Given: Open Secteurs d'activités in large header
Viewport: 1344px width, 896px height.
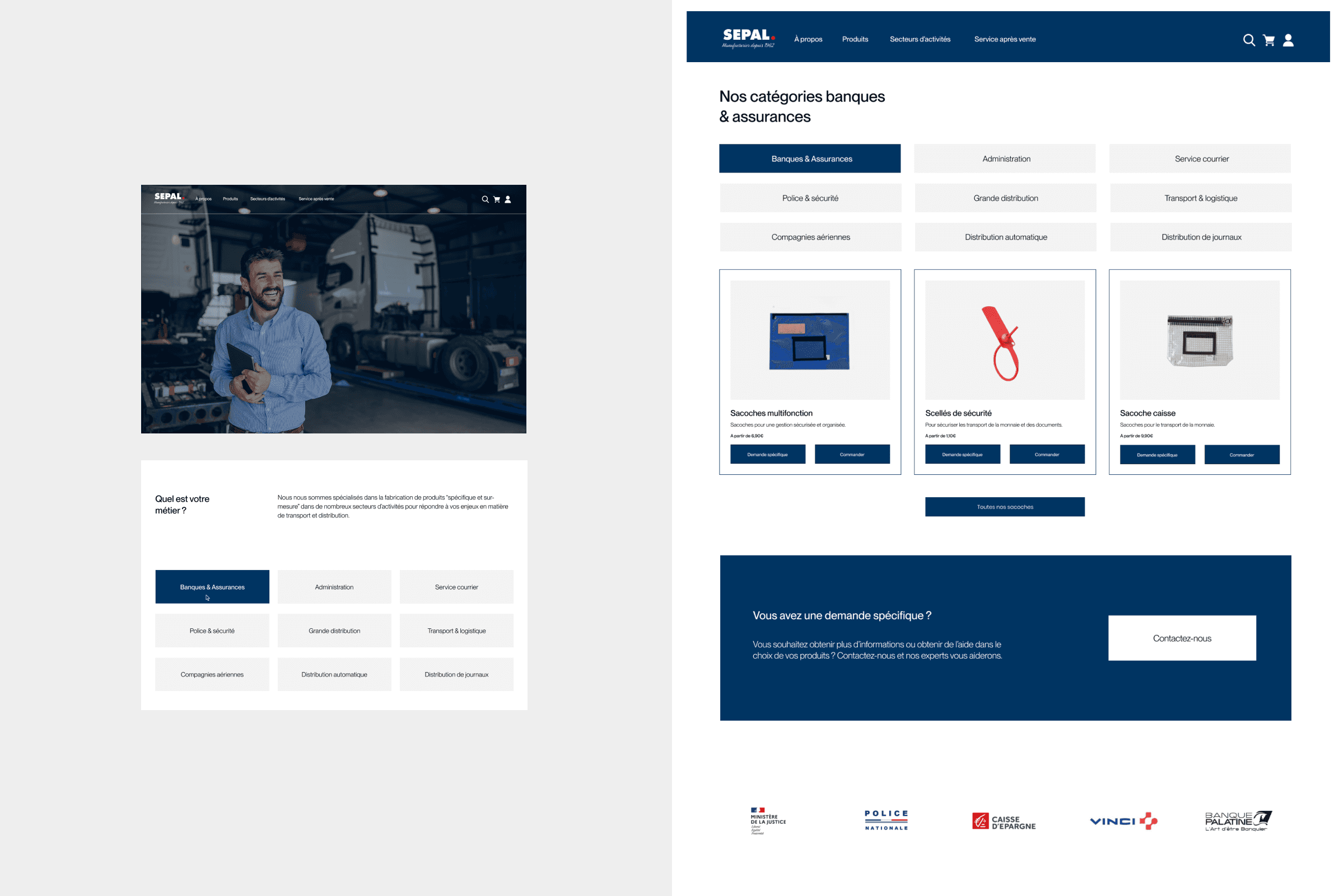Looking at the screenshot, I should [x=920, y=39].
